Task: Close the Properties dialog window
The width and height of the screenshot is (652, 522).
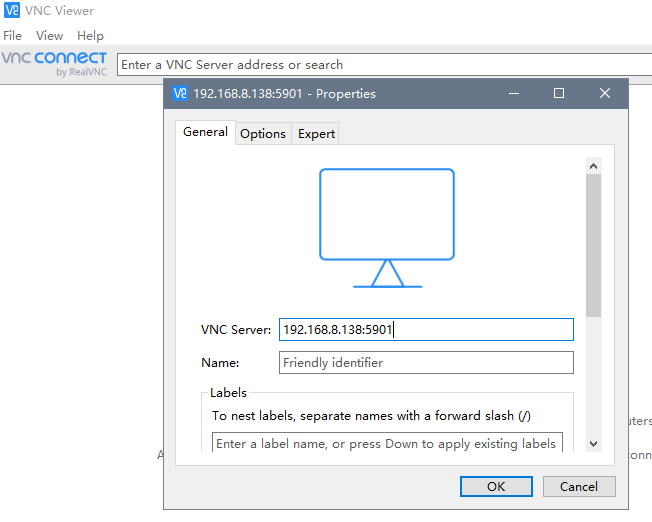Action: 605,93
